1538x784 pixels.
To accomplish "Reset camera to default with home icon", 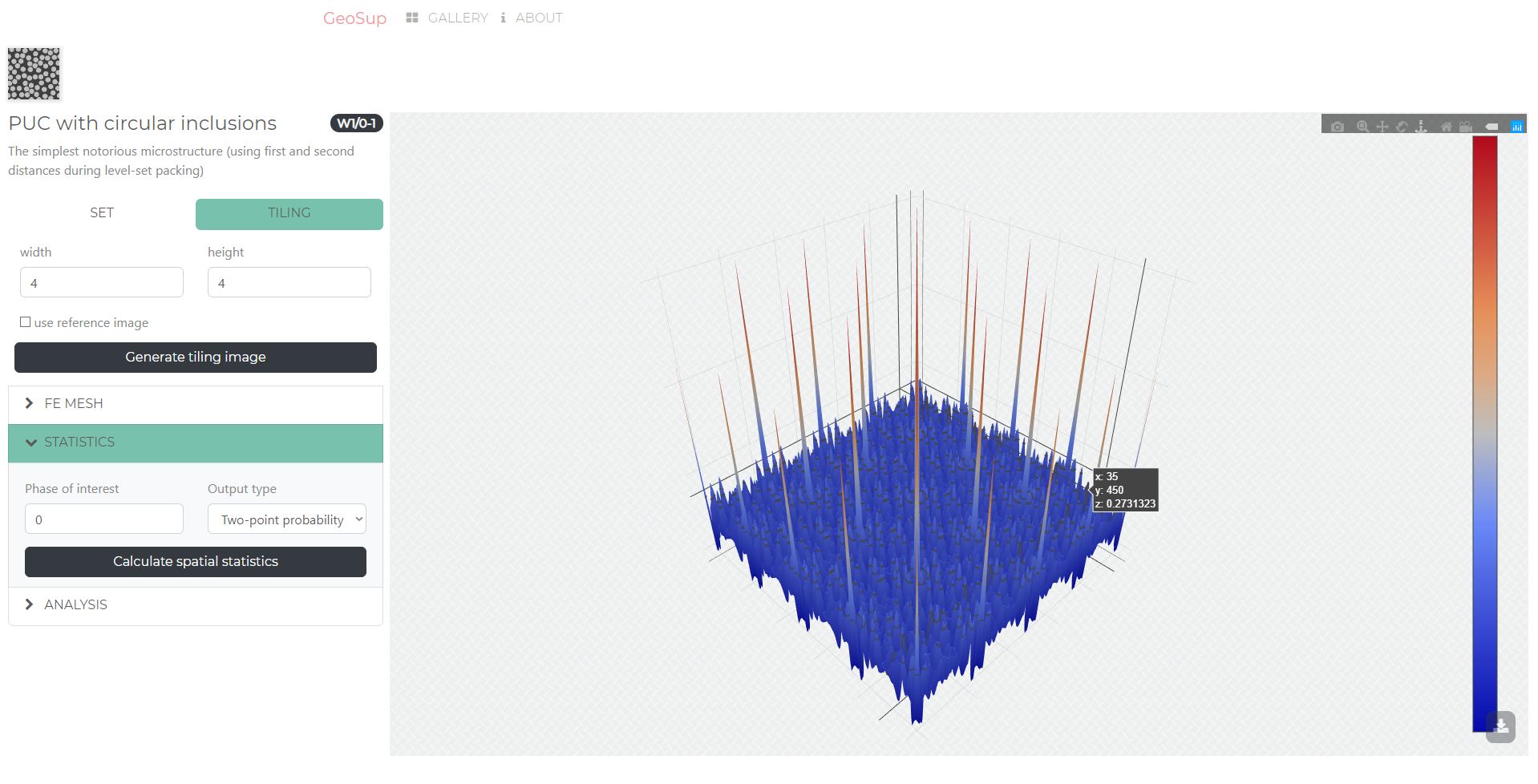I will tap(1446, 127).
